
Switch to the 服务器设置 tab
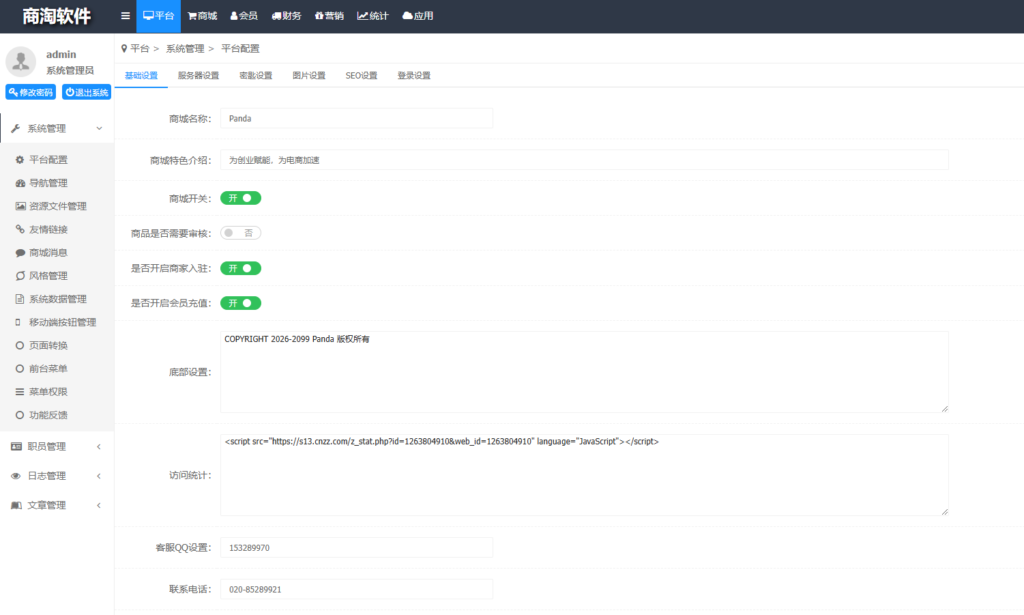coord(198,75)
